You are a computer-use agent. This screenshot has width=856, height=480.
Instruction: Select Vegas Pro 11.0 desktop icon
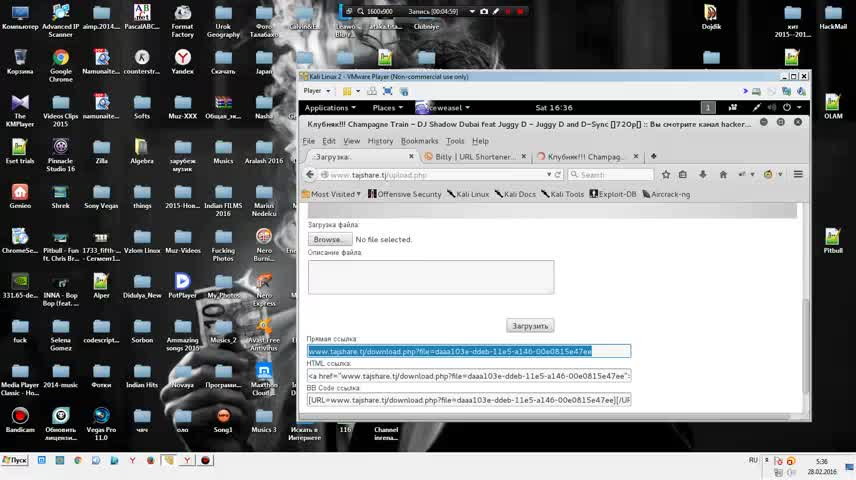pos(102,424)
